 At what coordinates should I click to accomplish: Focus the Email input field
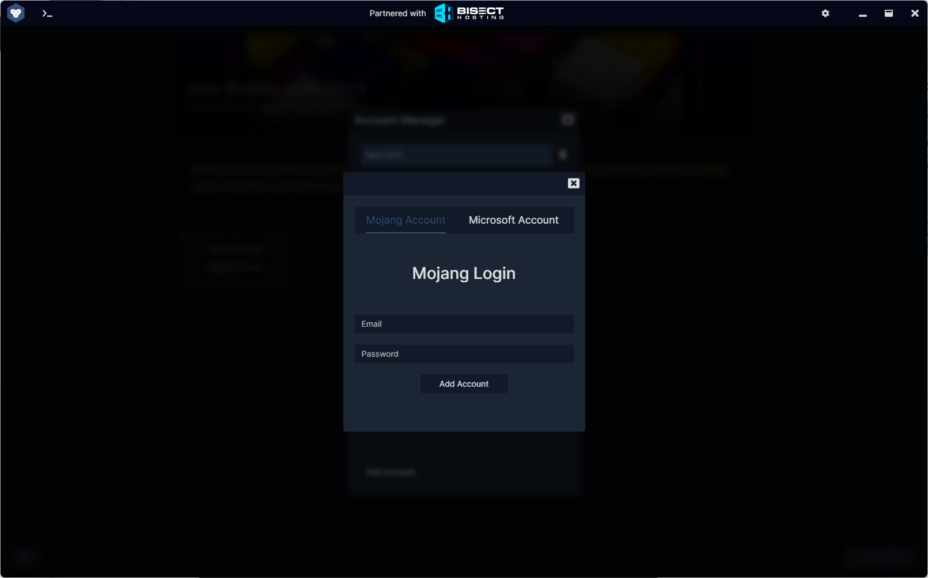pyautogui.click(x=464, y=324)
